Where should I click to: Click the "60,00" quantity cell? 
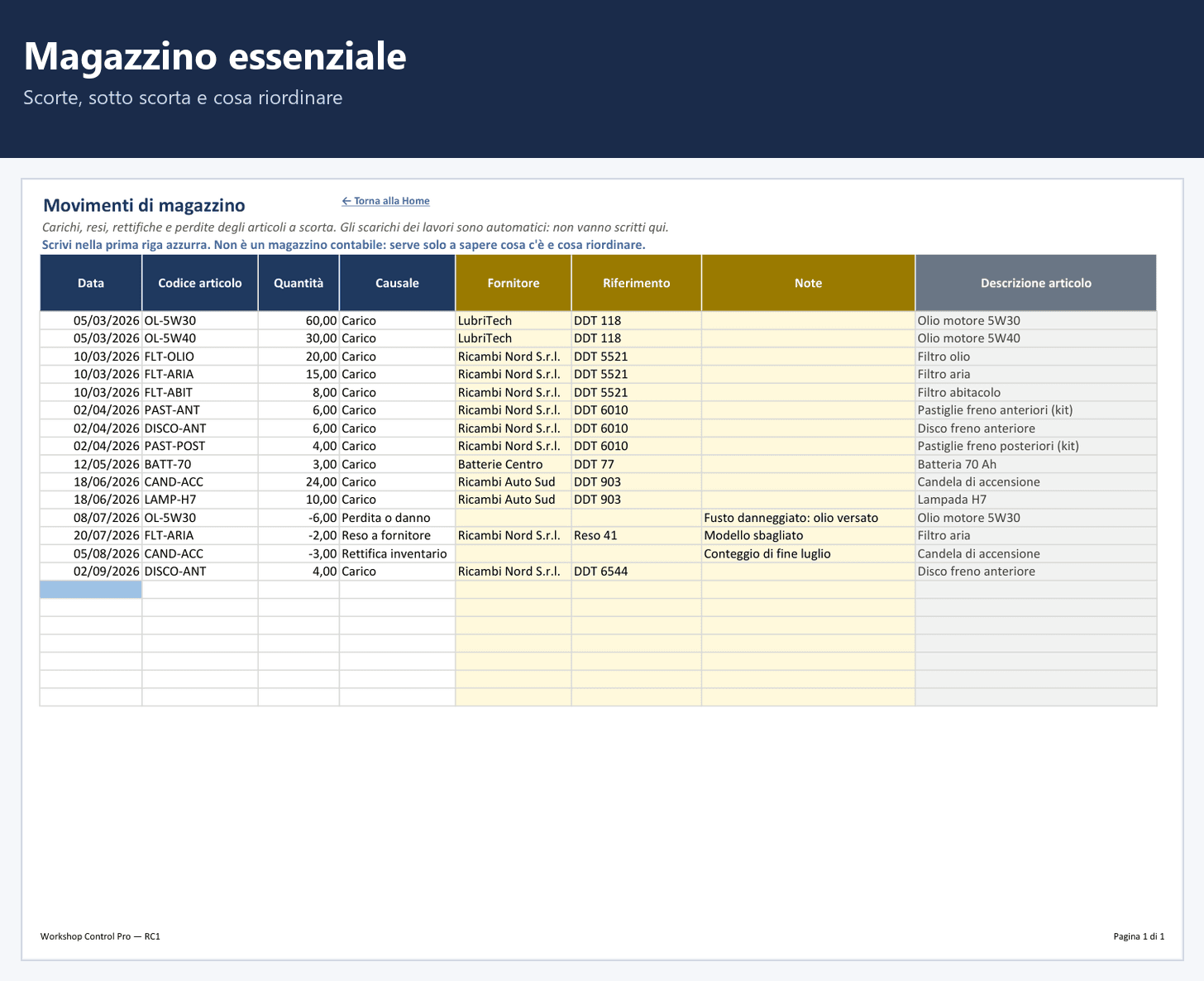(x=299, y=320)
